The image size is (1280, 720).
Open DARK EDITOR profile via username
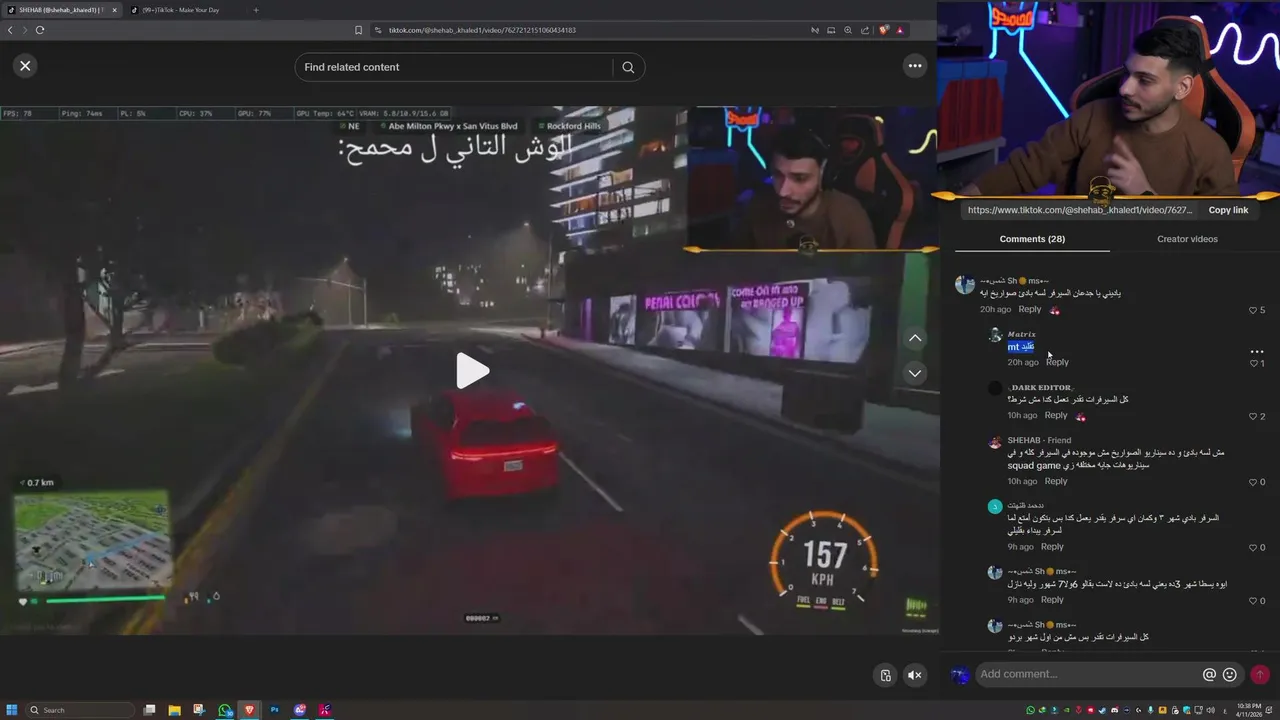[x=1040, y=387]
